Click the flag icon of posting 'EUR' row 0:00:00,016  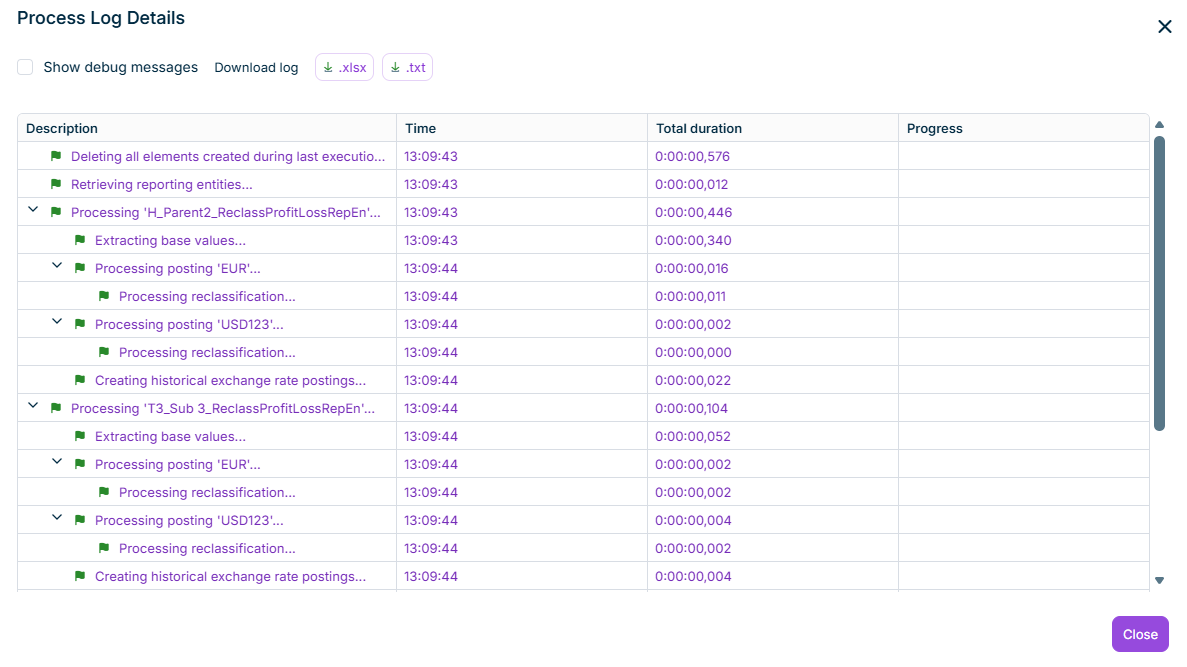pos(80,268)
